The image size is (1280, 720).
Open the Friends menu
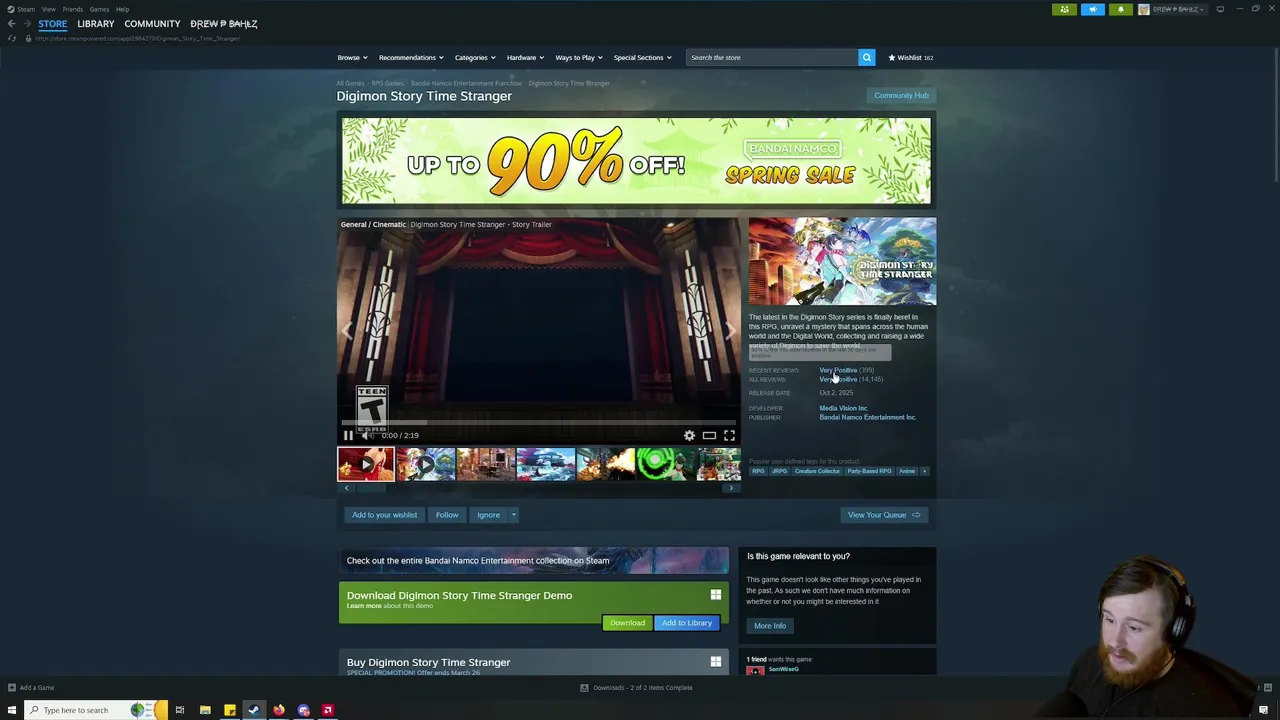[x=73, y=9]
